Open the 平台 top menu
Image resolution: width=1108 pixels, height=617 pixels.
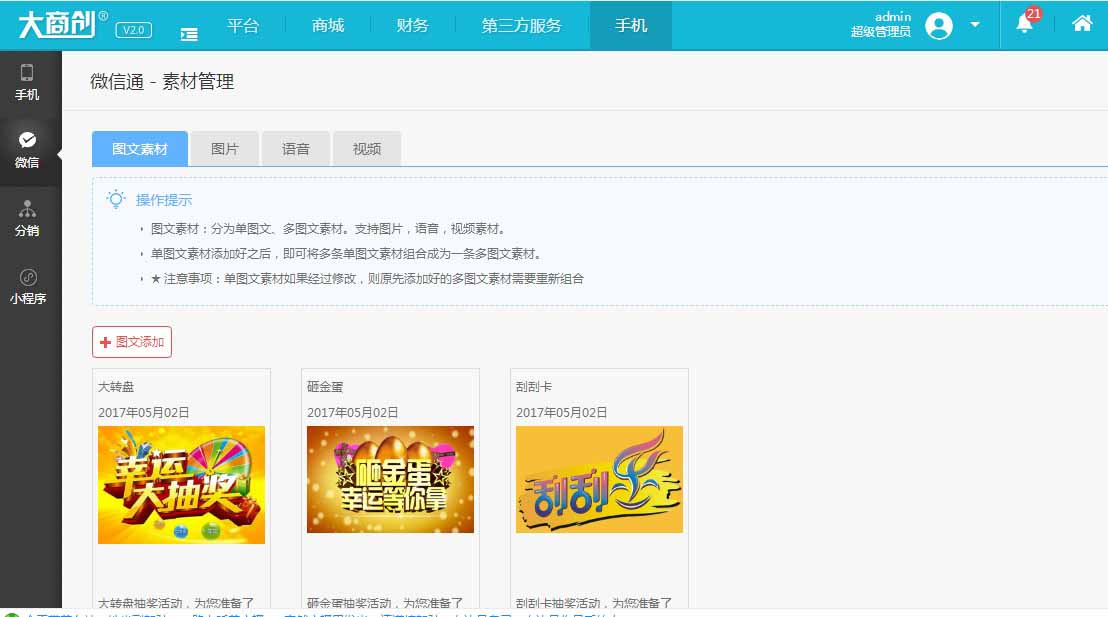(x=242, y=25)
